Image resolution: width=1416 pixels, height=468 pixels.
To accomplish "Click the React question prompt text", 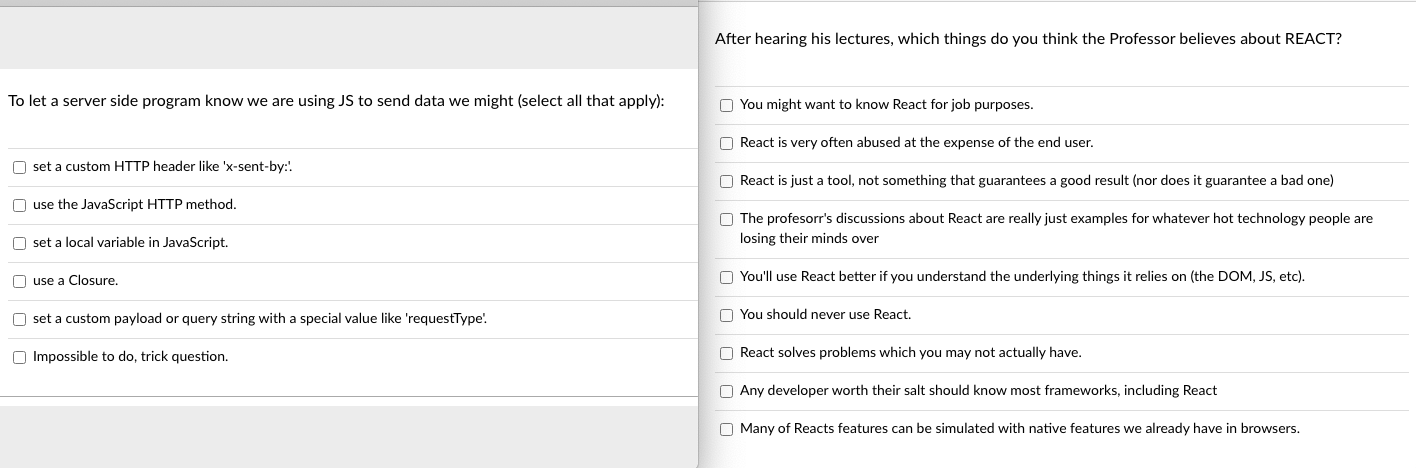I will (1028, 39).
